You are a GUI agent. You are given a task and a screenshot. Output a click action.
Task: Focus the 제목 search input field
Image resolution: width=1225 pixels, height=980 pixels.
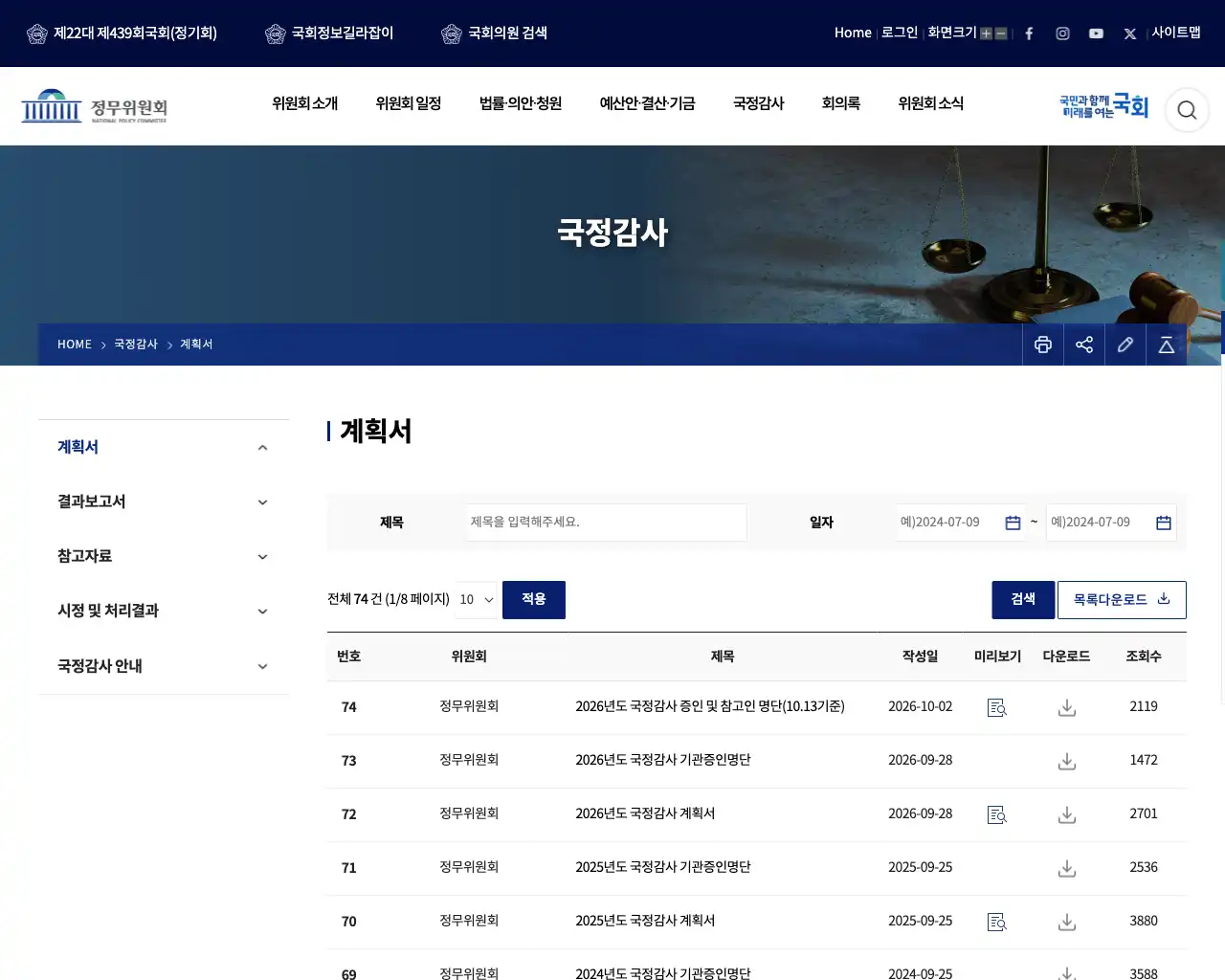607,523
